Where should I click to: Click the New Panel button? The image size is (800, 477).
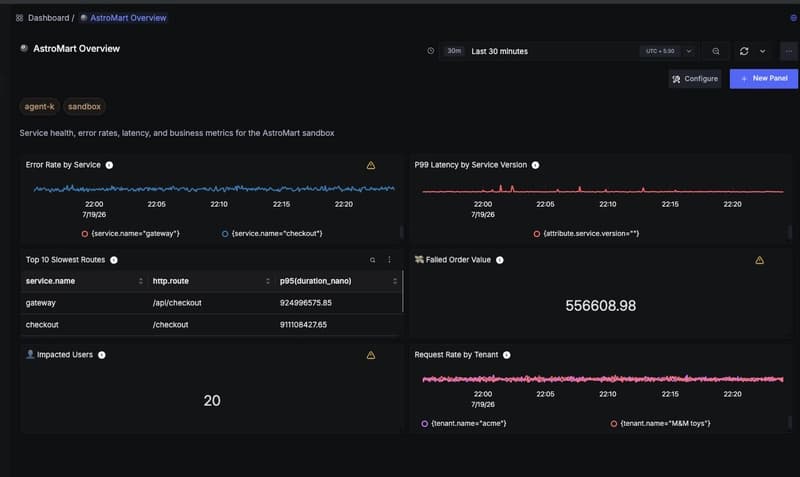pyautogui.click(x=764, y=79)
